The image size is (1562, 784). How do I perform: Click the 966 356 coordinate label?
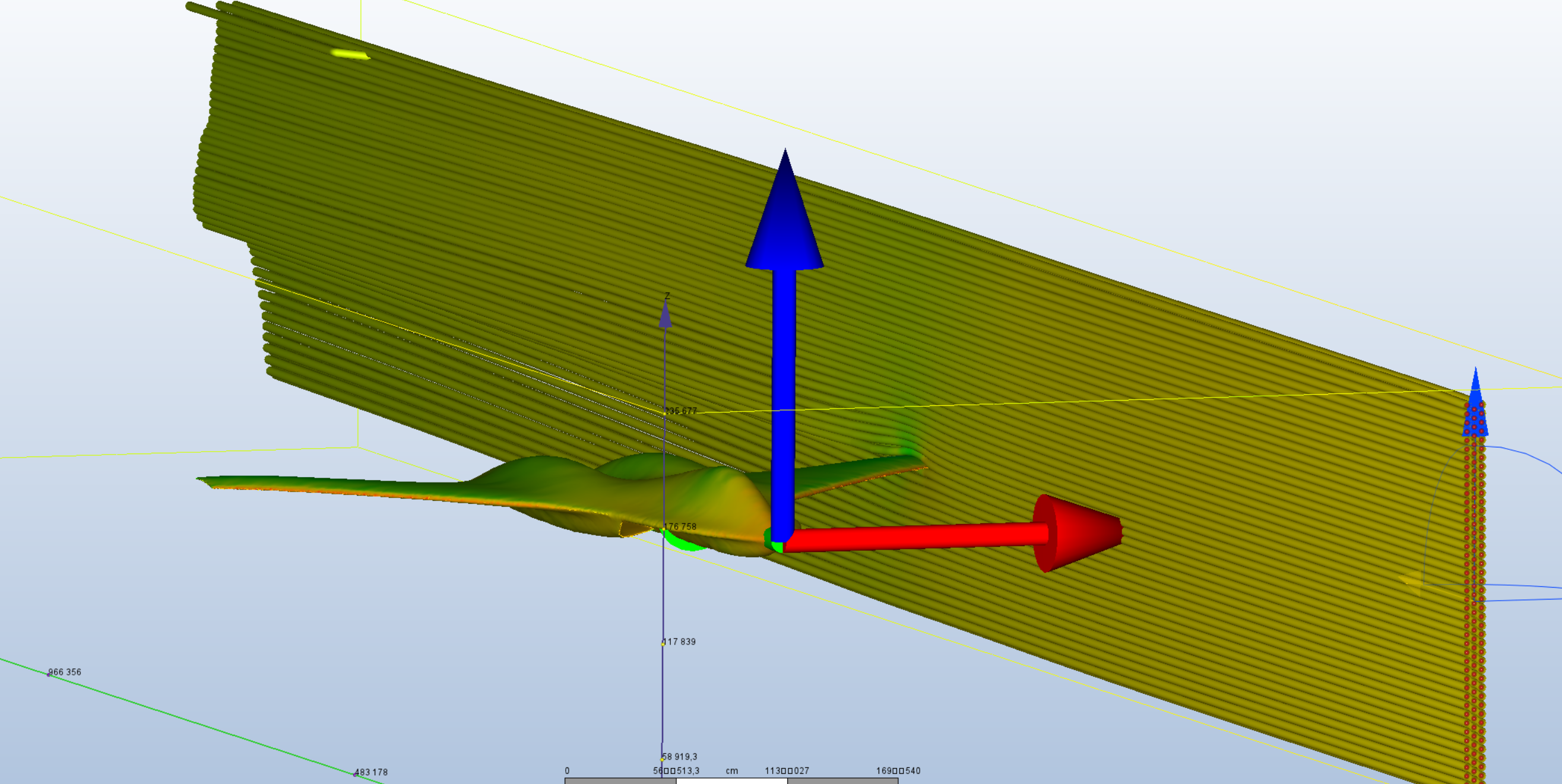65,672
